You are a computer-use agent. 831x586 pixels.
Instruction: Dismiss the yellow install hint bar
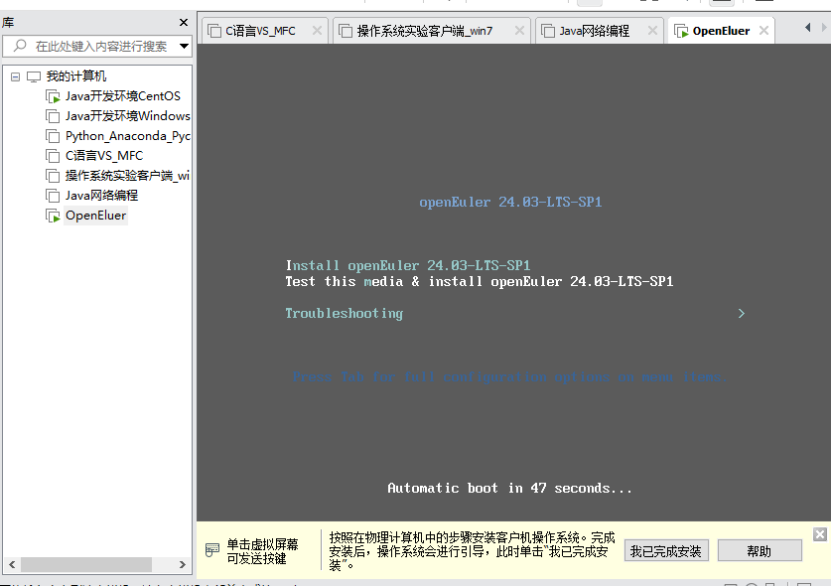pos(820,534)
